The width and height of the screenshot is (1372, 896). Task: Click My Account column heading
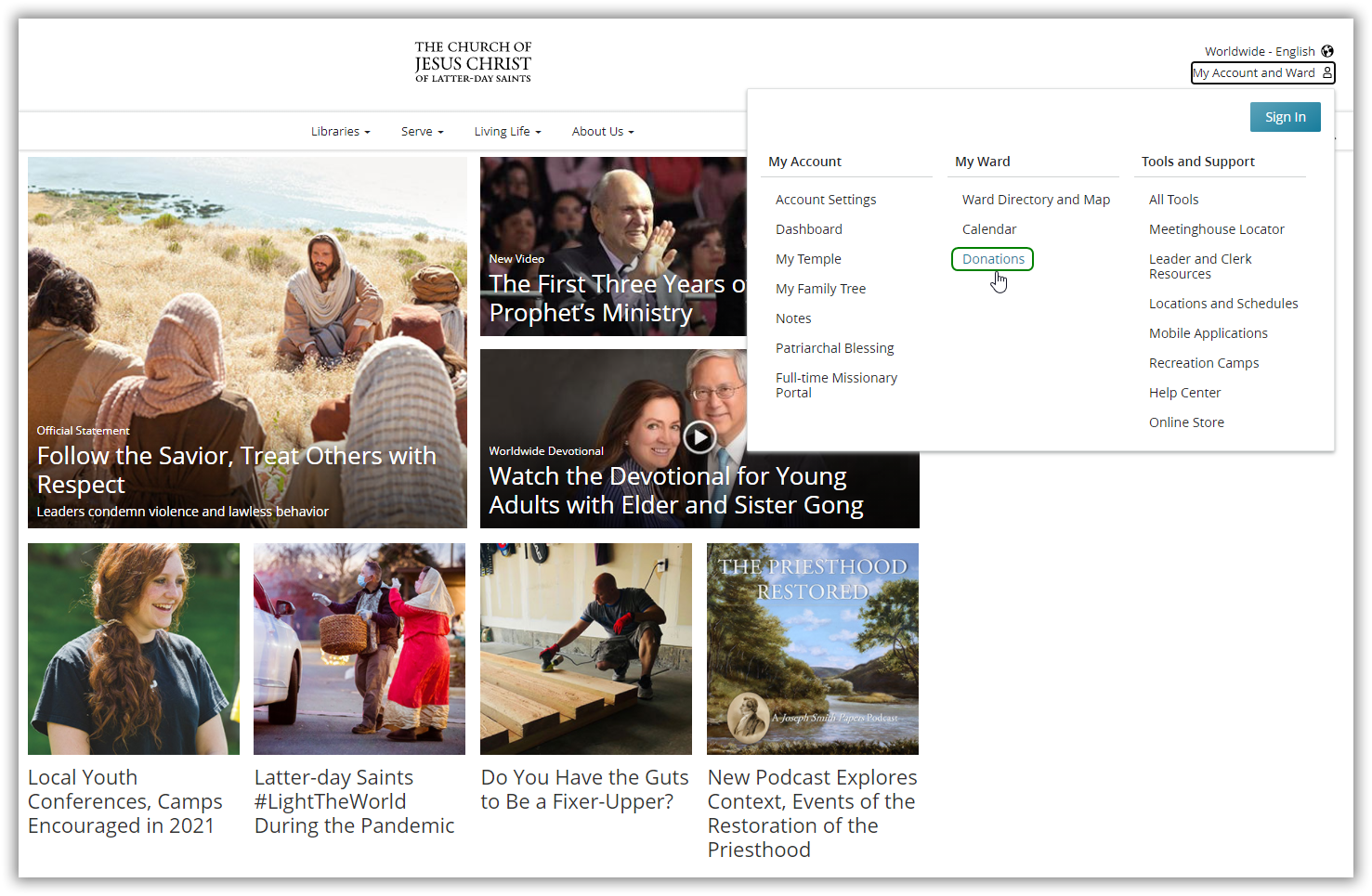coord(804,162)
